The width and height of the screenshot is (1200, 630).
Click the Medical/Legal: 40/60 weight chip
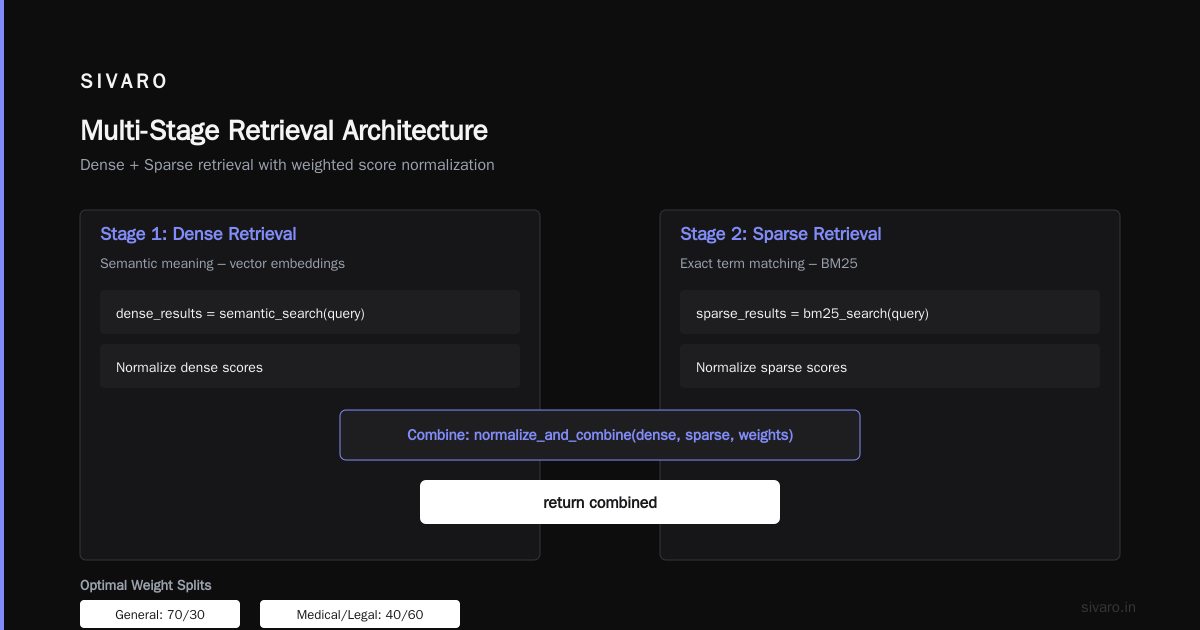pyautogui.click(x=360, y=614)
